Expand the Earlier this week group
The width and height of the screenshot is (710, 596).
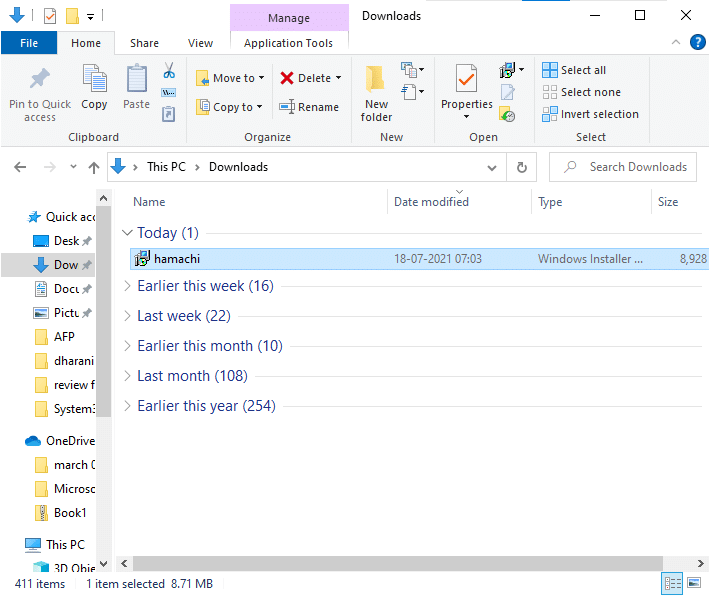tap(205, 286)
